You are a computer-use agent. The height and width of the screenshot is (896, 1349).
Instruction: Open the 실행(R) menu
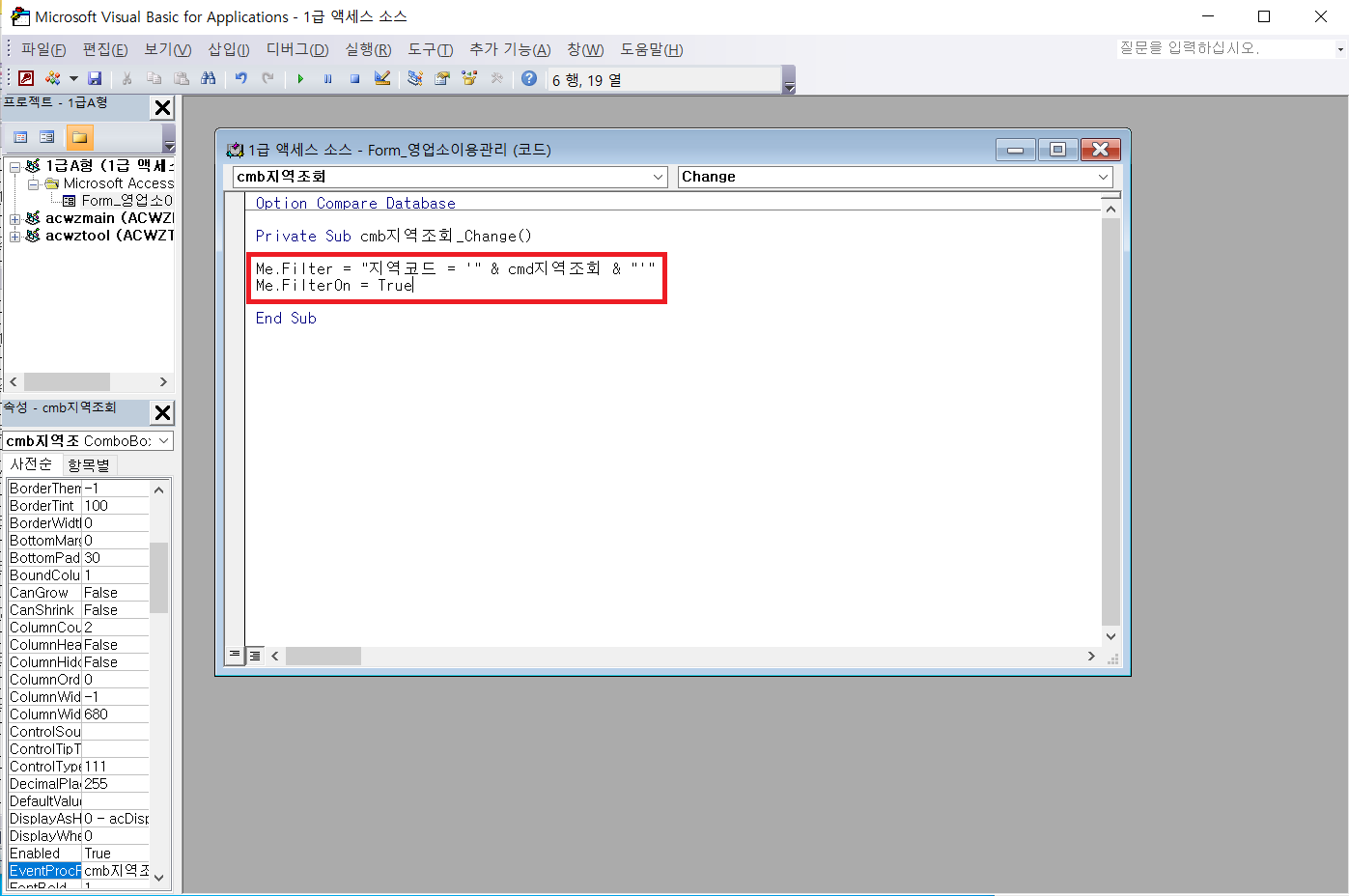click(368, 49)
